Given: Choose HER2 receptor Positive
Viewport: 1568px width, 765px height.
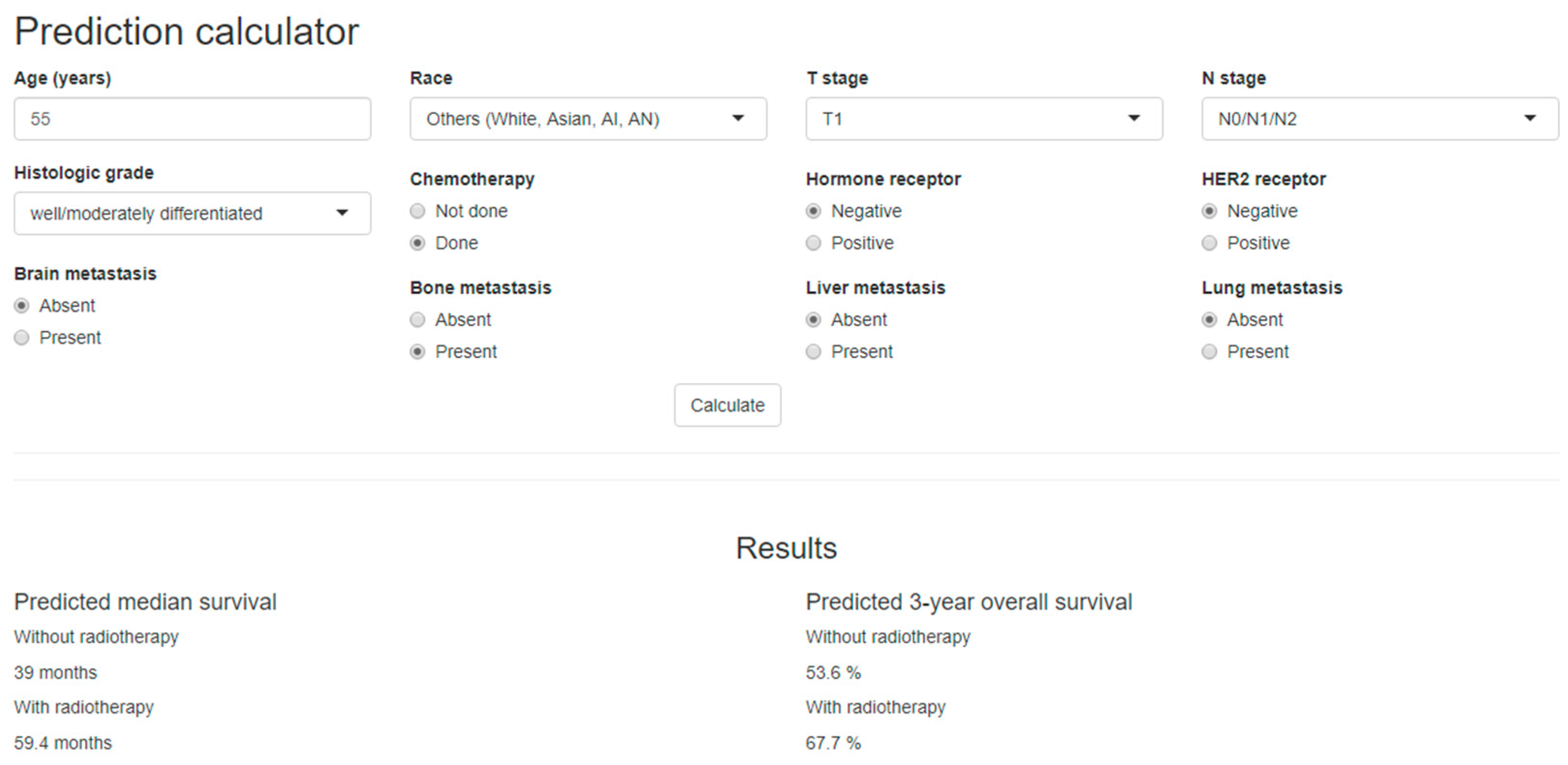Looking at the screenshot, I should 1210,243.
